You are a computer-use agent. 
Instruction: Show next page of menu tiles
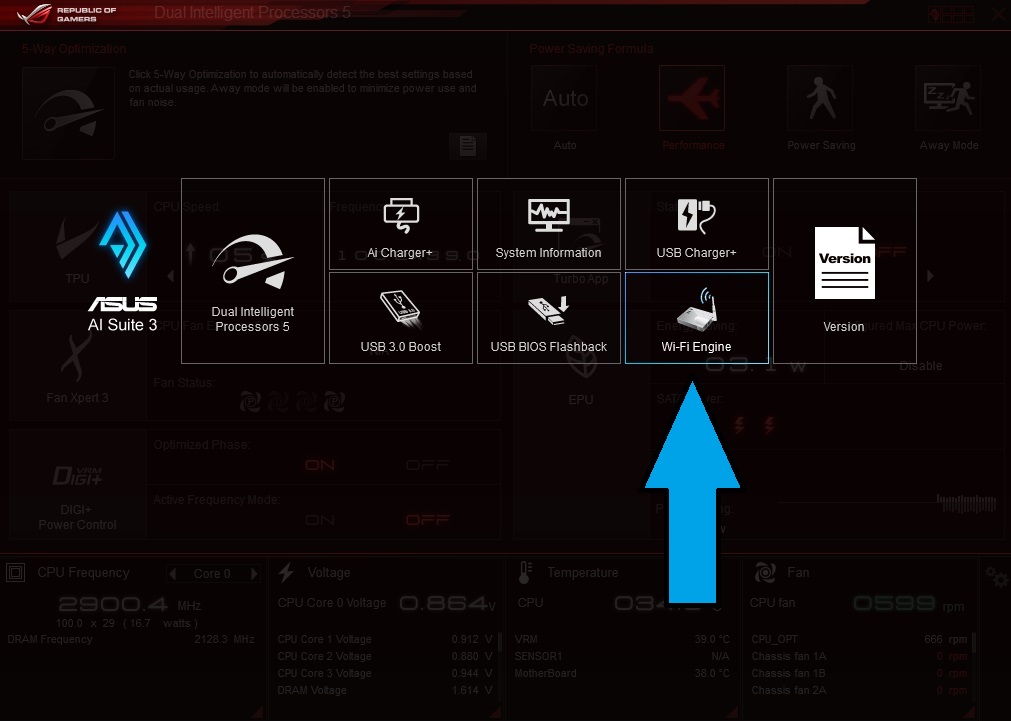(x=930, y=276)
